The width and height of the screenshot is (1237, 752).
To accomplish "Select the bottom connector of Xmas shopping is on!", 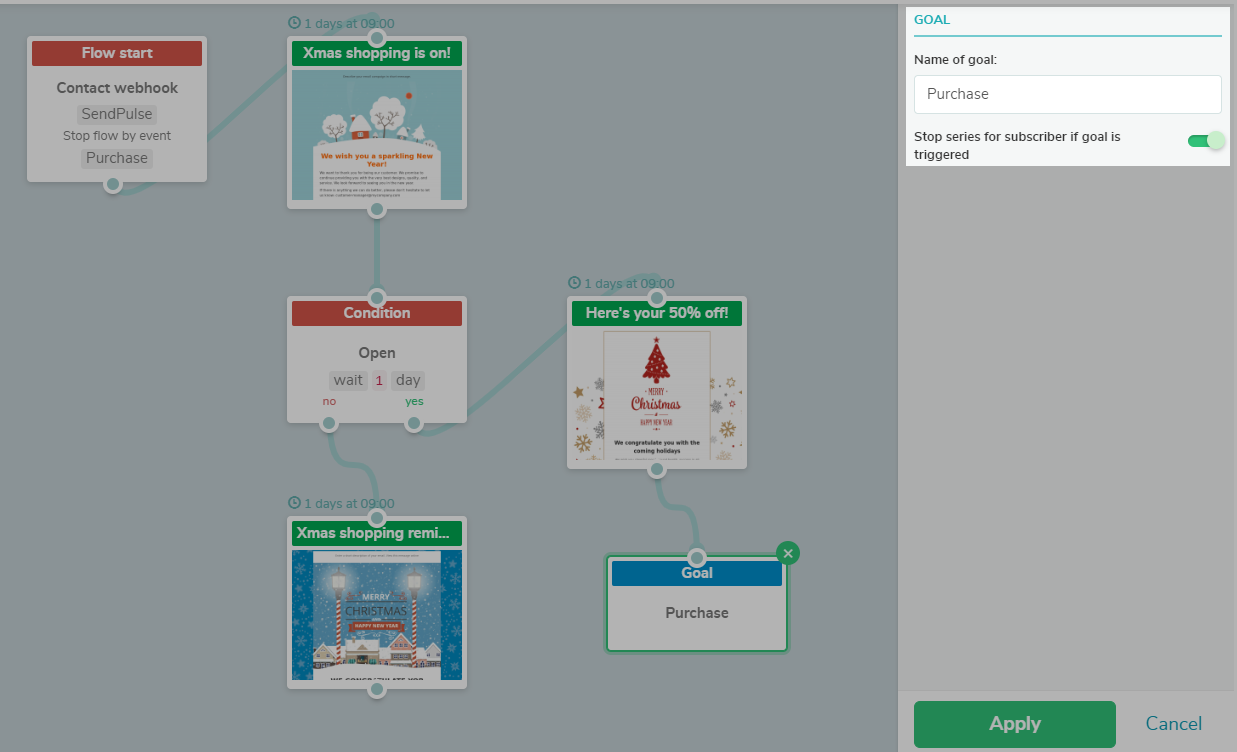I will pos(376,209).
